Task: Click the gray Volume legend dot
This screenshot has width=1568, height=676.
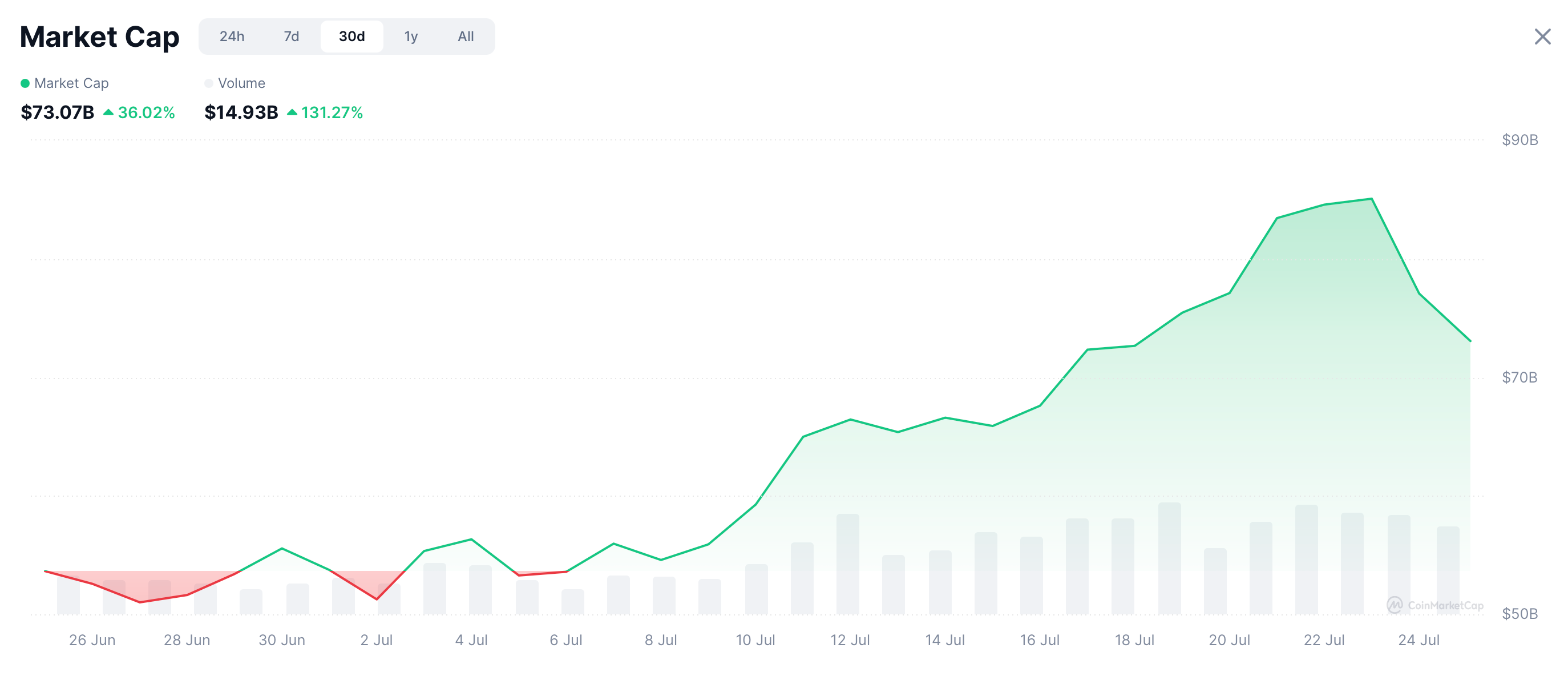Action: click(209, 83)
